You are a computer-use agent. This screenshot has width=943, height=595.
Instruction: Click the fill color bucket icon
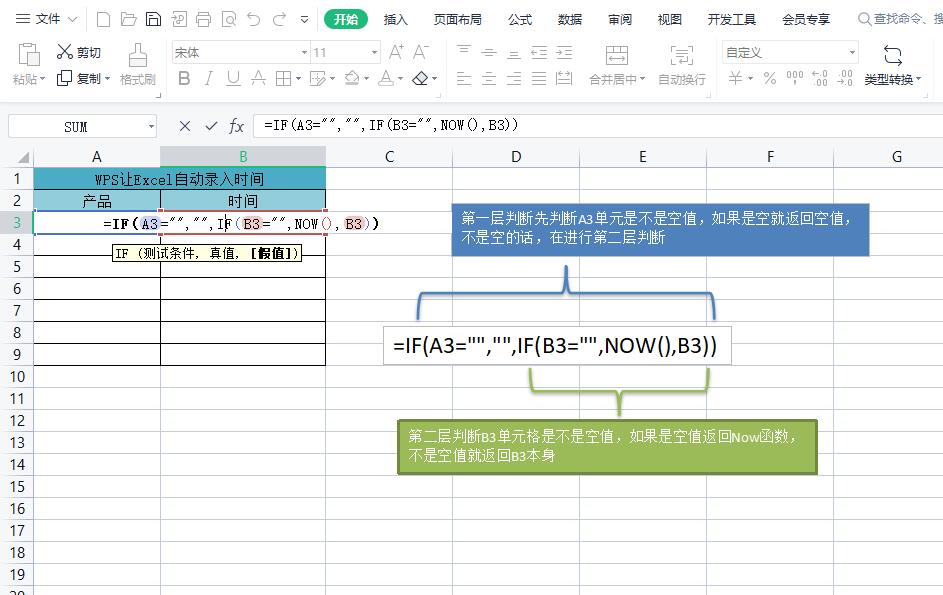(x=352, y=78)
